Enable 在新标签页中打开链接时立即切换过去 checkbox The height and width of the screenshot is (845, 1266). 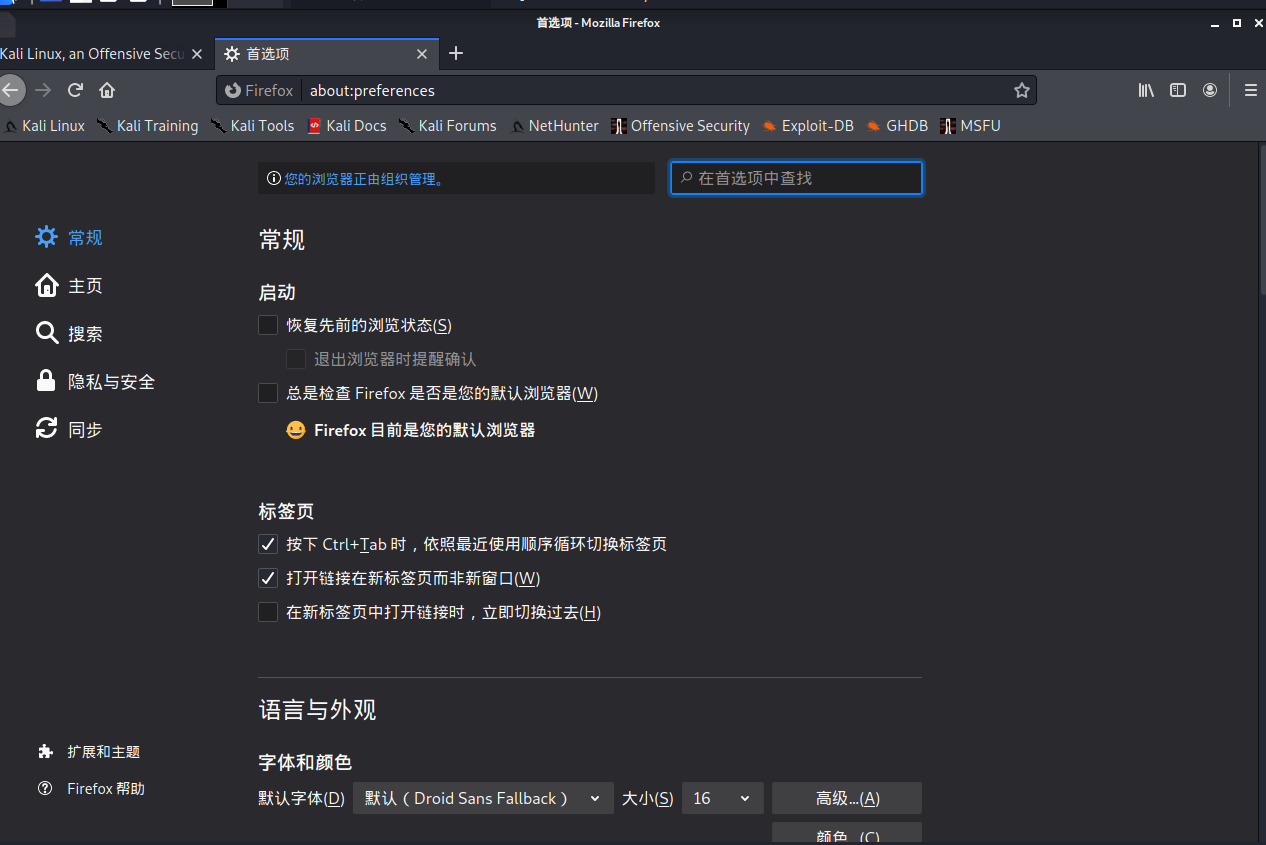(x=268, y=612)
